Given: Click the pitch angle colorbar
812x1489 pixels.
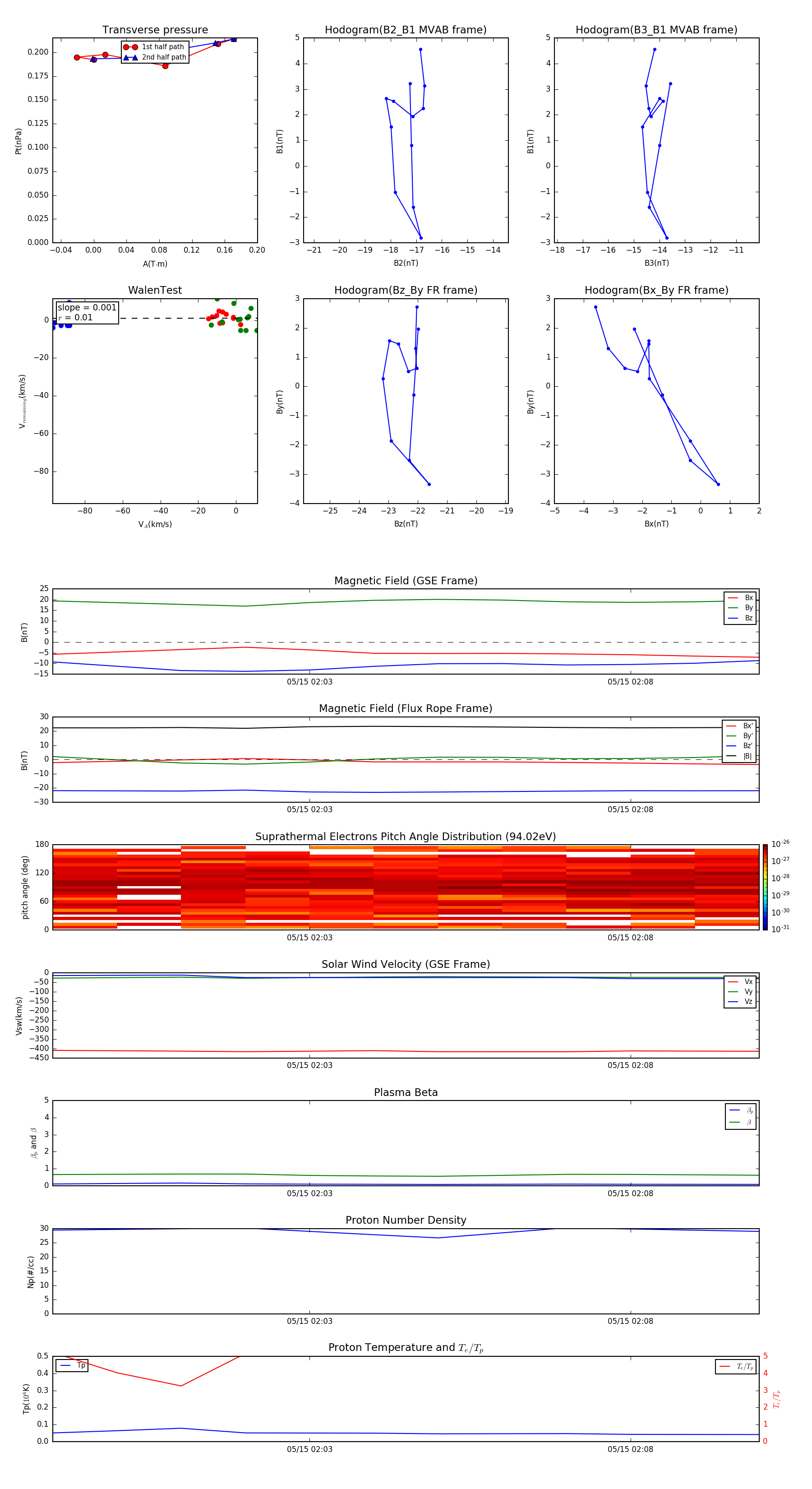Looking at the screenshot, I should (765, 887).
